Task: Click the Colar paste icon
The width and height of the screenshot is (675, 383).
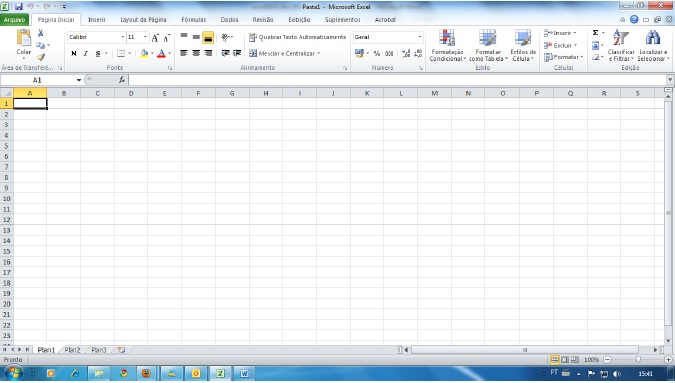Action: coord(24,38)
